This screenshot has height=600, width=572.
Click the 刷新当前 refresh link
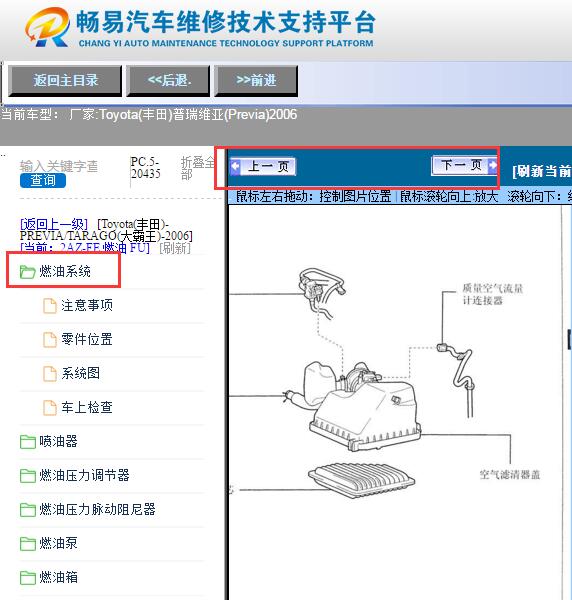pyautogui.click(x=542, y=171)
